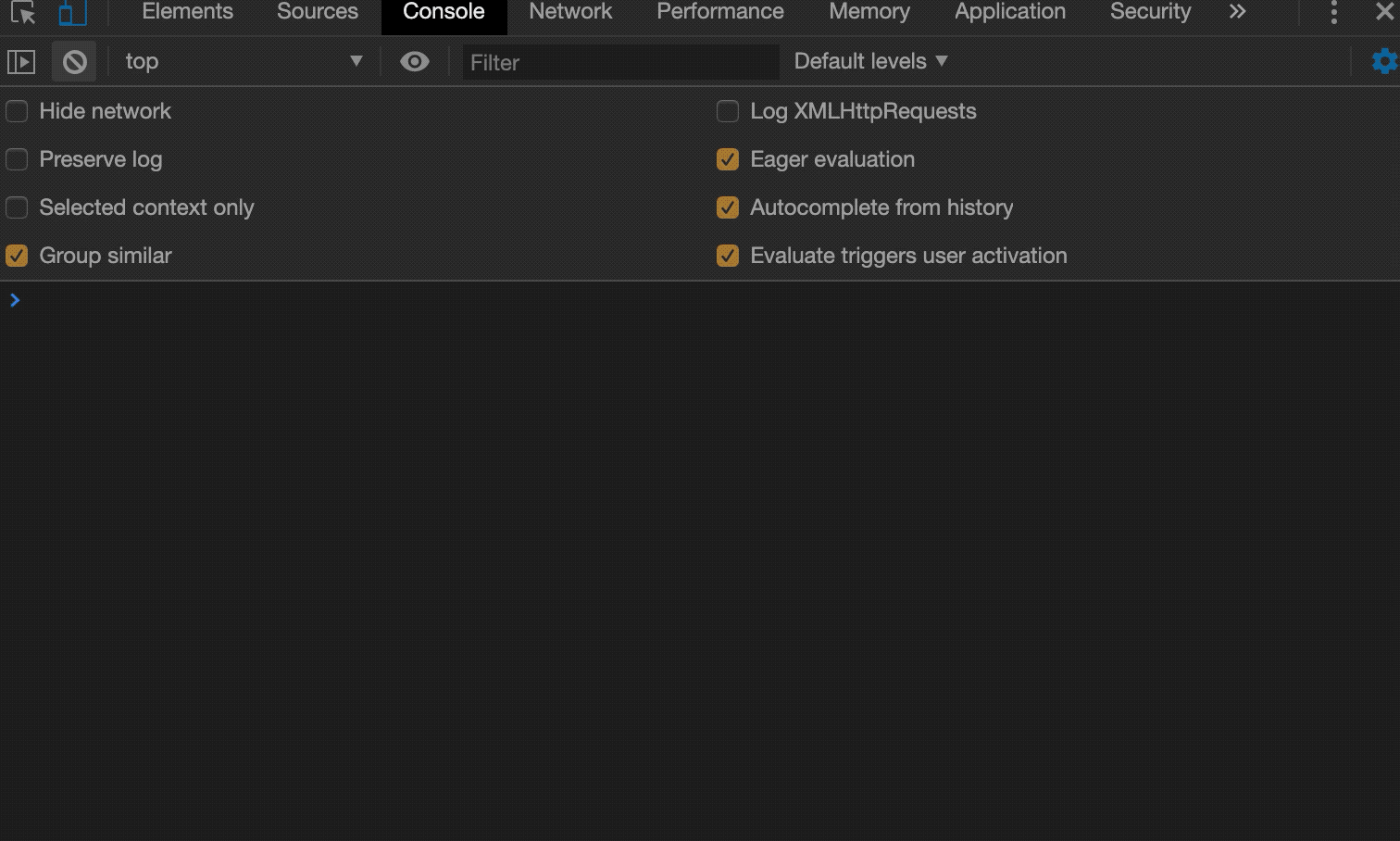
Task: Uncheck the Group similar option
Action: 17,257
